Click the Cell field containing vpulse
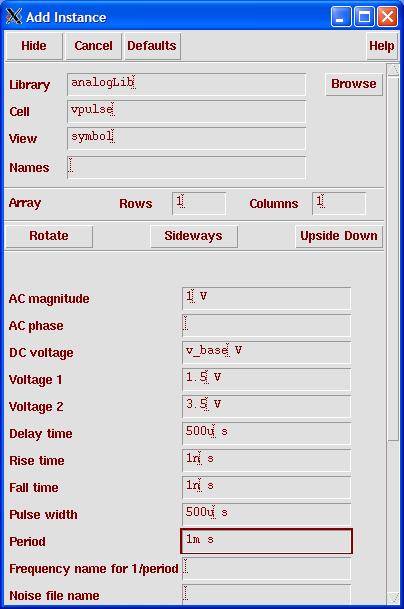 186,111
